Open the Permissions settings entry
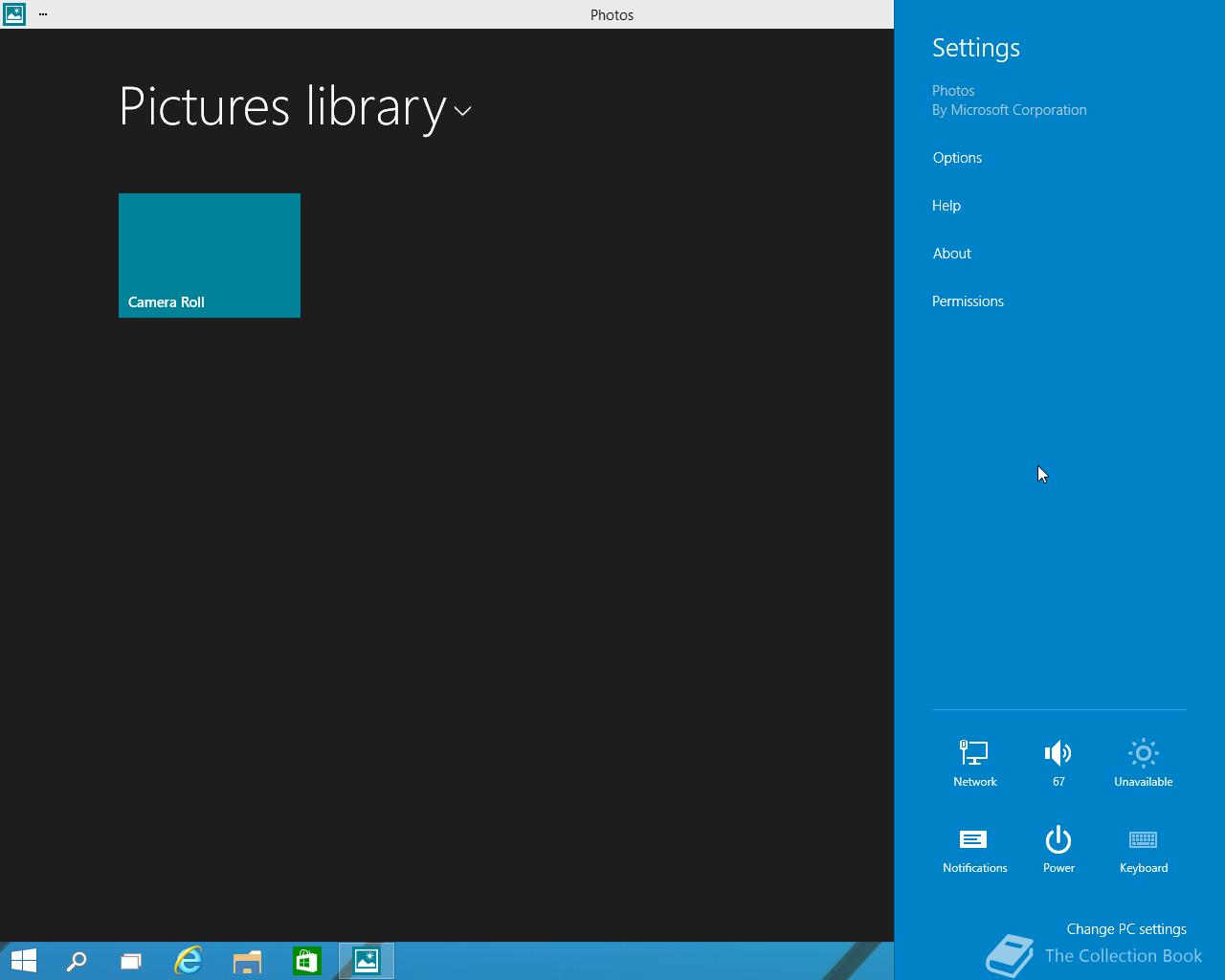 [968, 301]
